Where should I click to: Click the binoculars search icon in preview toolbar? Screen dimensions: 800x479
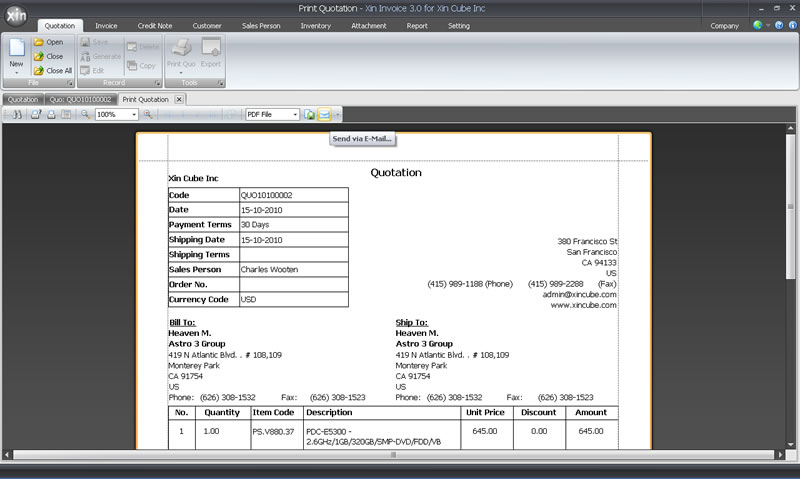17,114
